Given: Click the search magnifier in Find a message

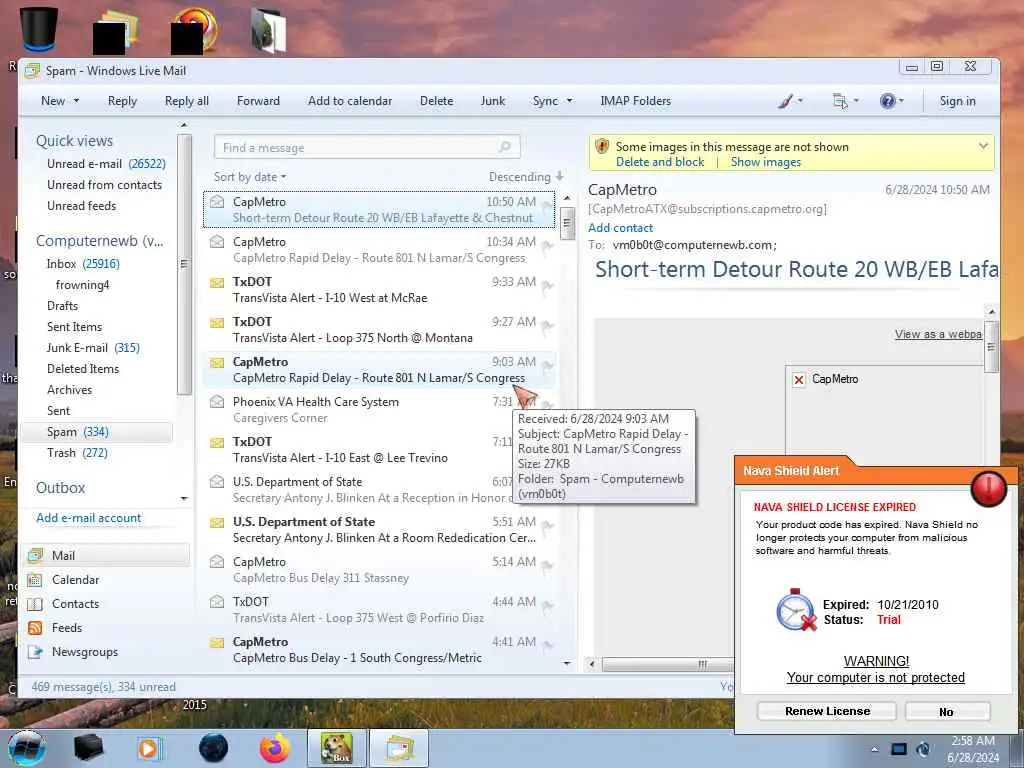Looking at the screenshot, I should [505, 147].
